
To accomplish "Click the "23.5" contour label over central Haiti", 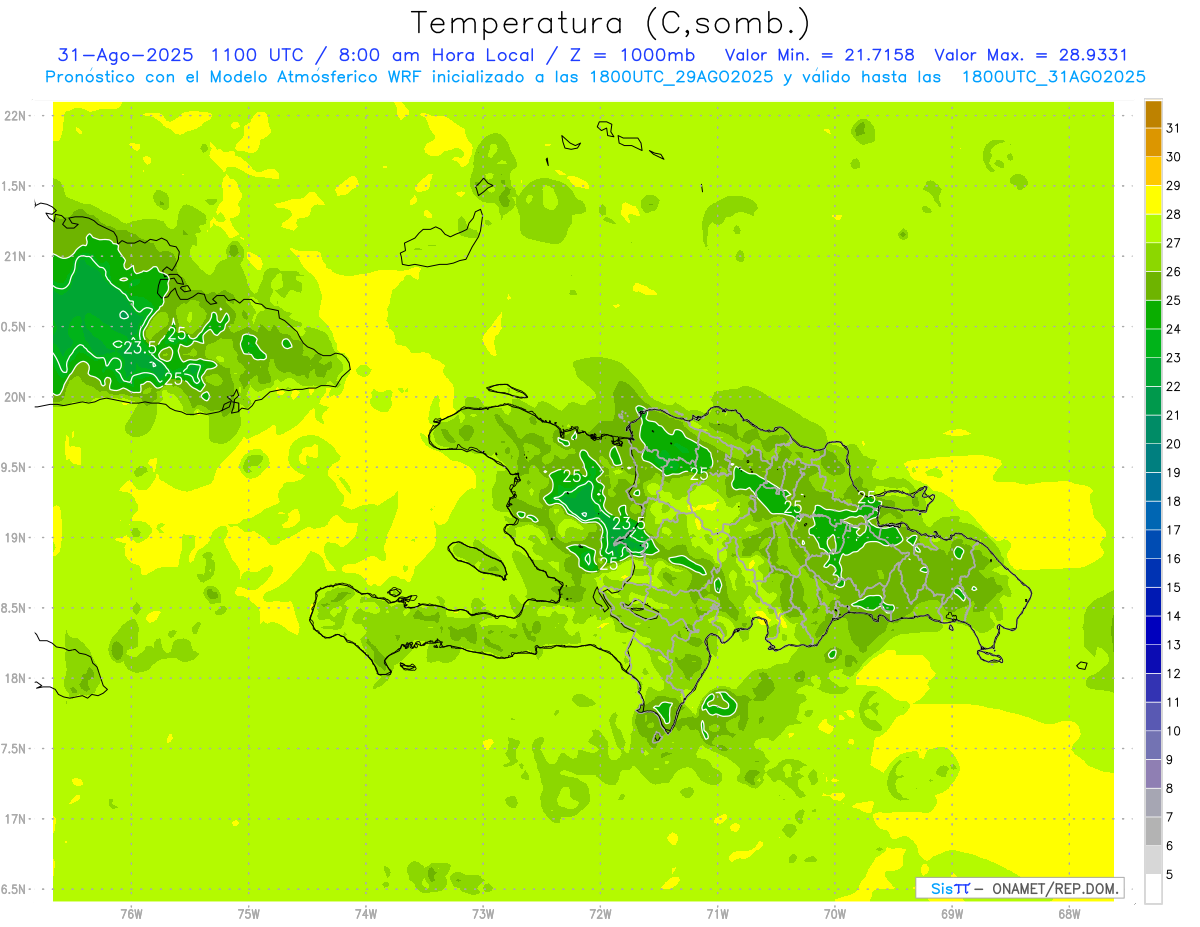I will click(x=629, y=523).
